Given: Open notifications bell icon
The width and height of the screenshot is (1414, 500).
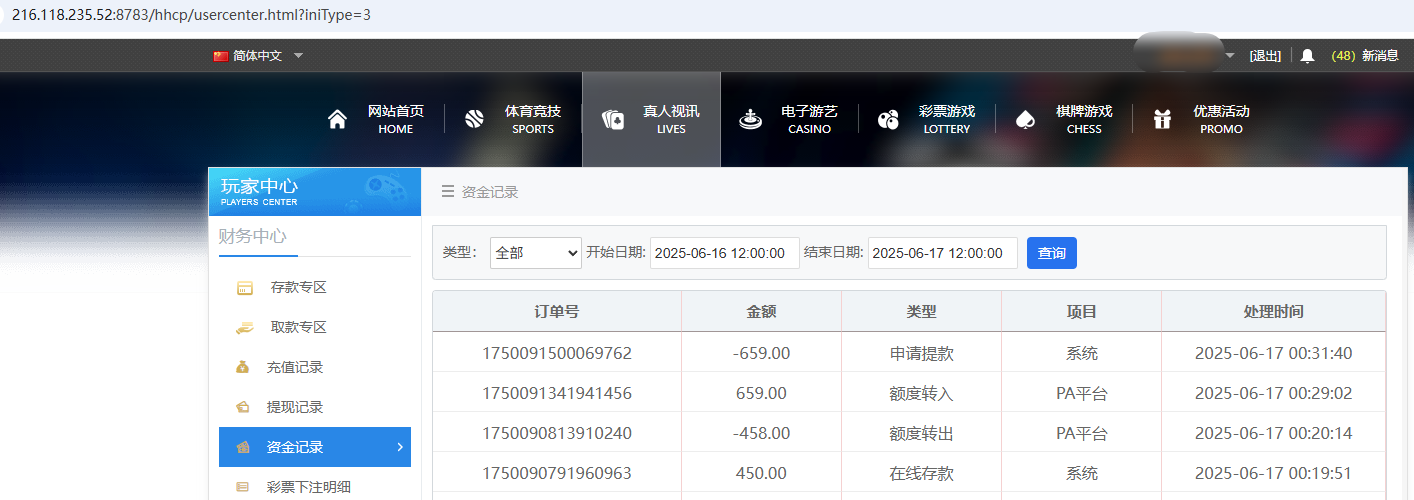Looking at the screenshot, I should point(1307,56).
